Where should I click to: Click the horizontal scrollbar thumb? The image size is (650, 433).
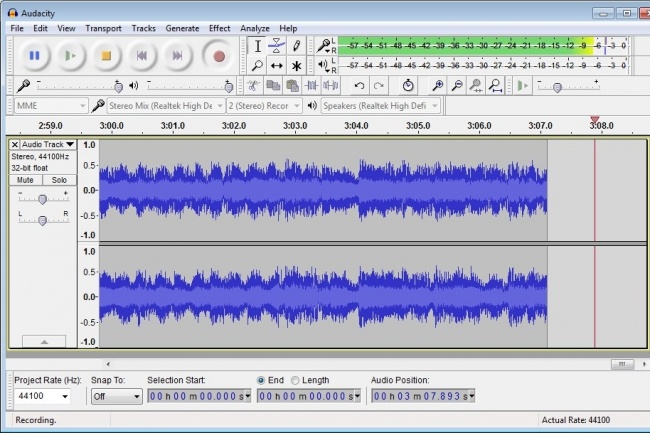pos(622,364)
